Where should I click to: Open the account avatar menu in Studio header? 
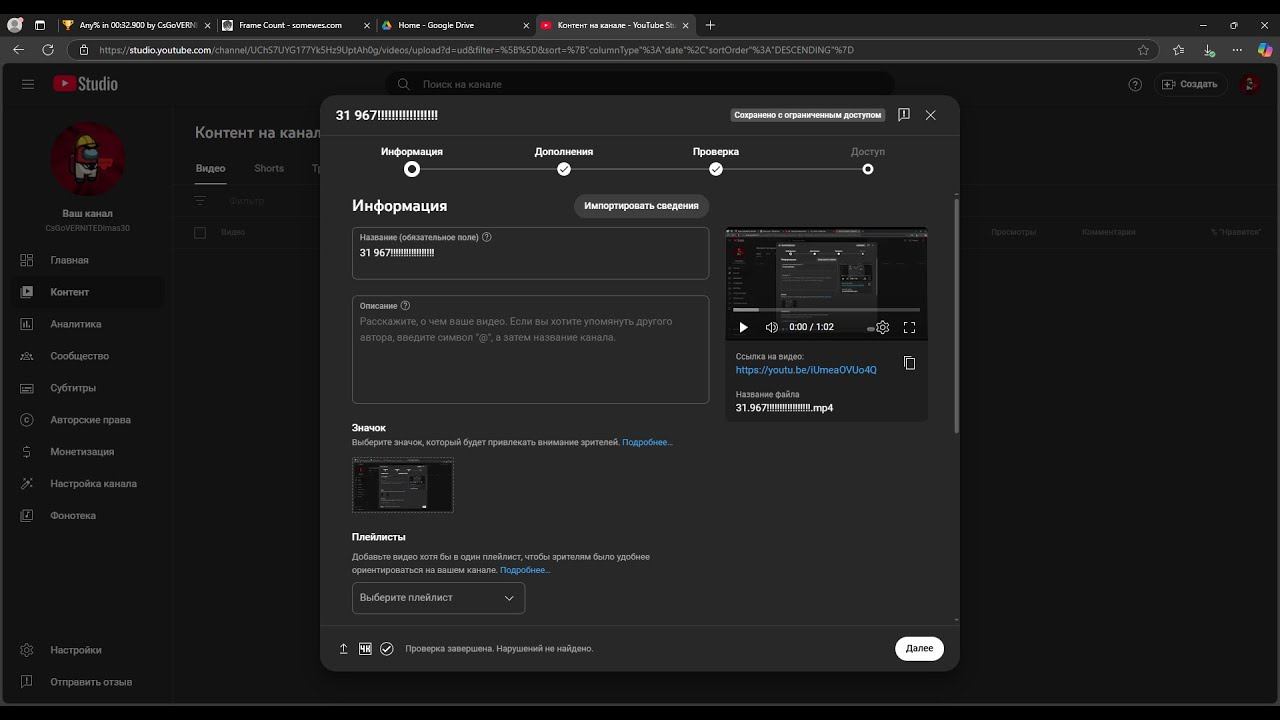(1250, 84)
